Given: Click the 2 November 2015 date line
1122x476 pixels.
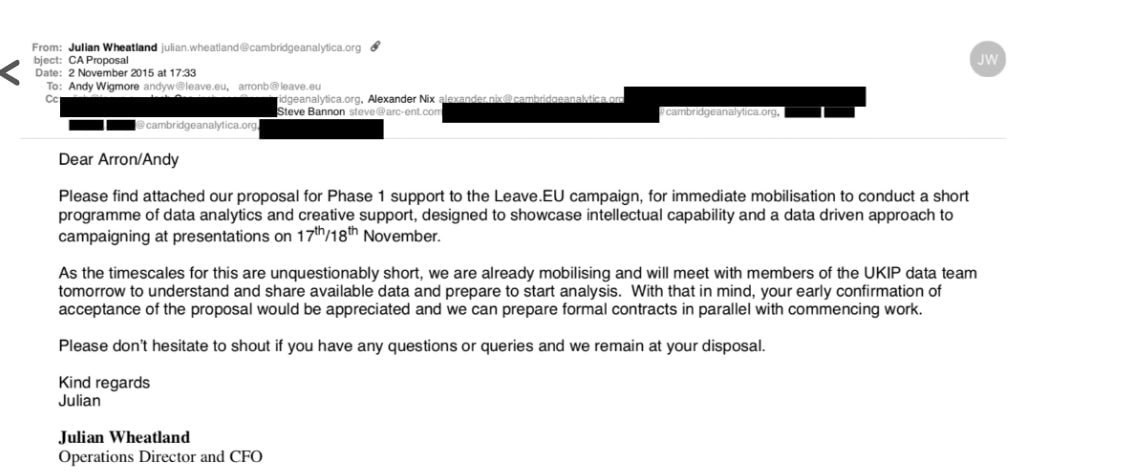Looking at the screenshot, I should 132,73.
